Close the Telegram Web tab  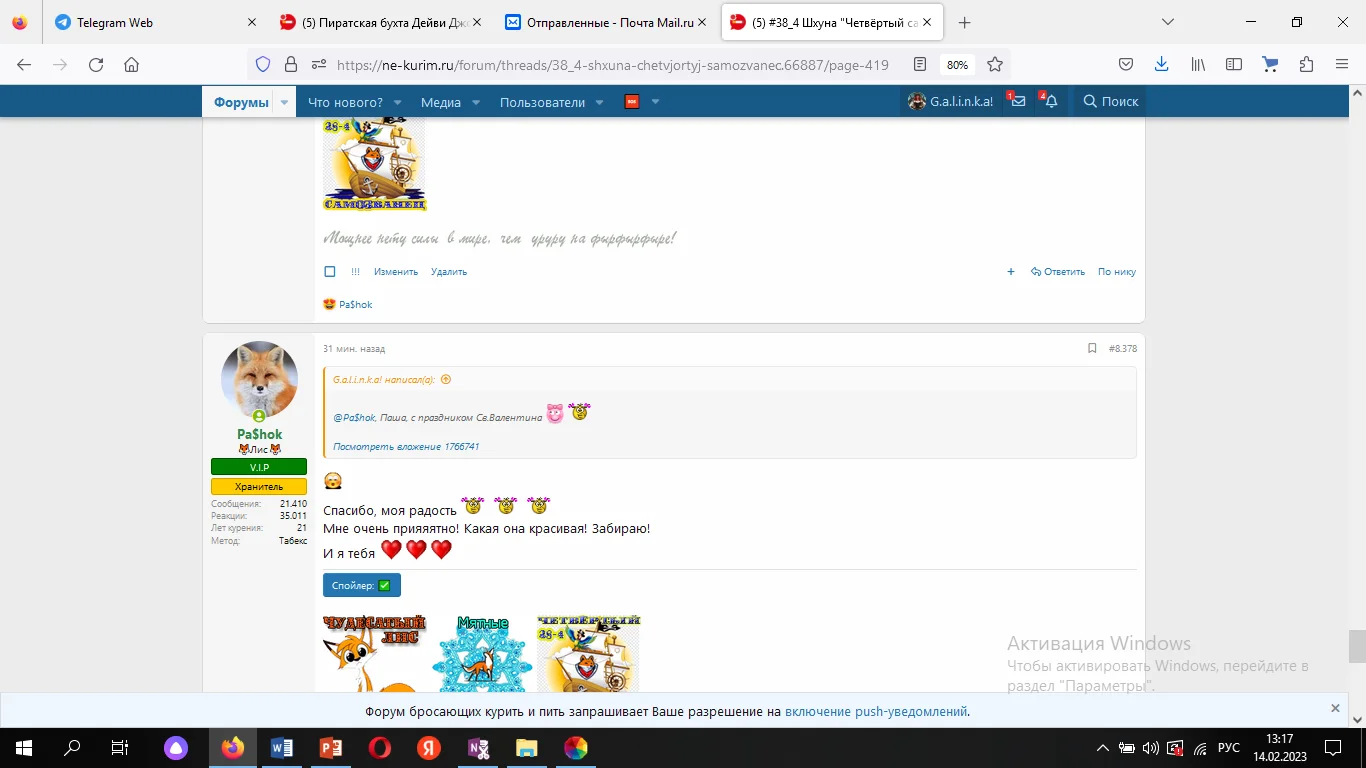(251, 22)
